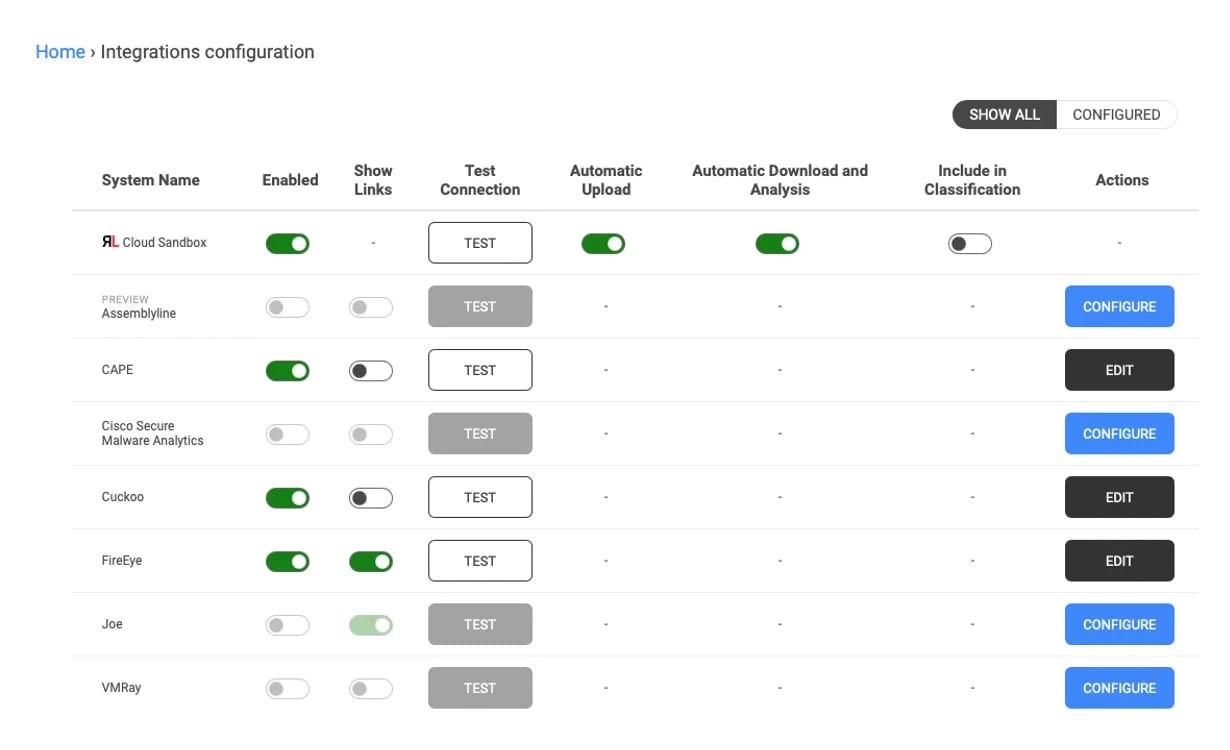Image resolution: width=1230 pixels, height=750 pixels.
Task: Toggle Cisco Secure Malware Analytics Show Links
Action: (x=371, y=434)
